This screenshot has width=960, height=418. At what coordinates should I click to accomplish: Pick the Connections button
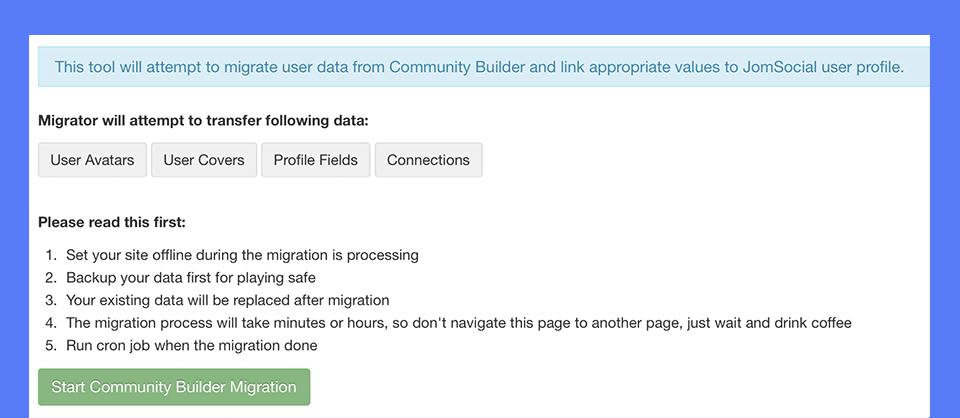coord(429,160)
